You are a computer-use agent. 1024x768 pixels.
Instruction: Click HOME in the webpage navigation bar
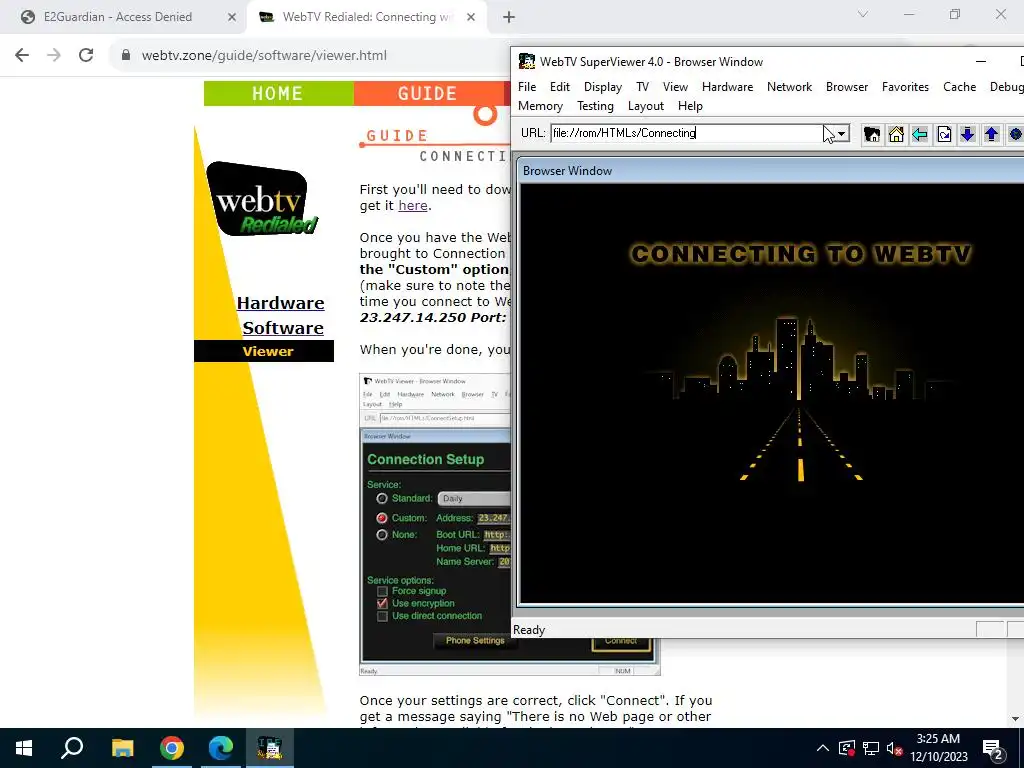[x=278, y=93]
